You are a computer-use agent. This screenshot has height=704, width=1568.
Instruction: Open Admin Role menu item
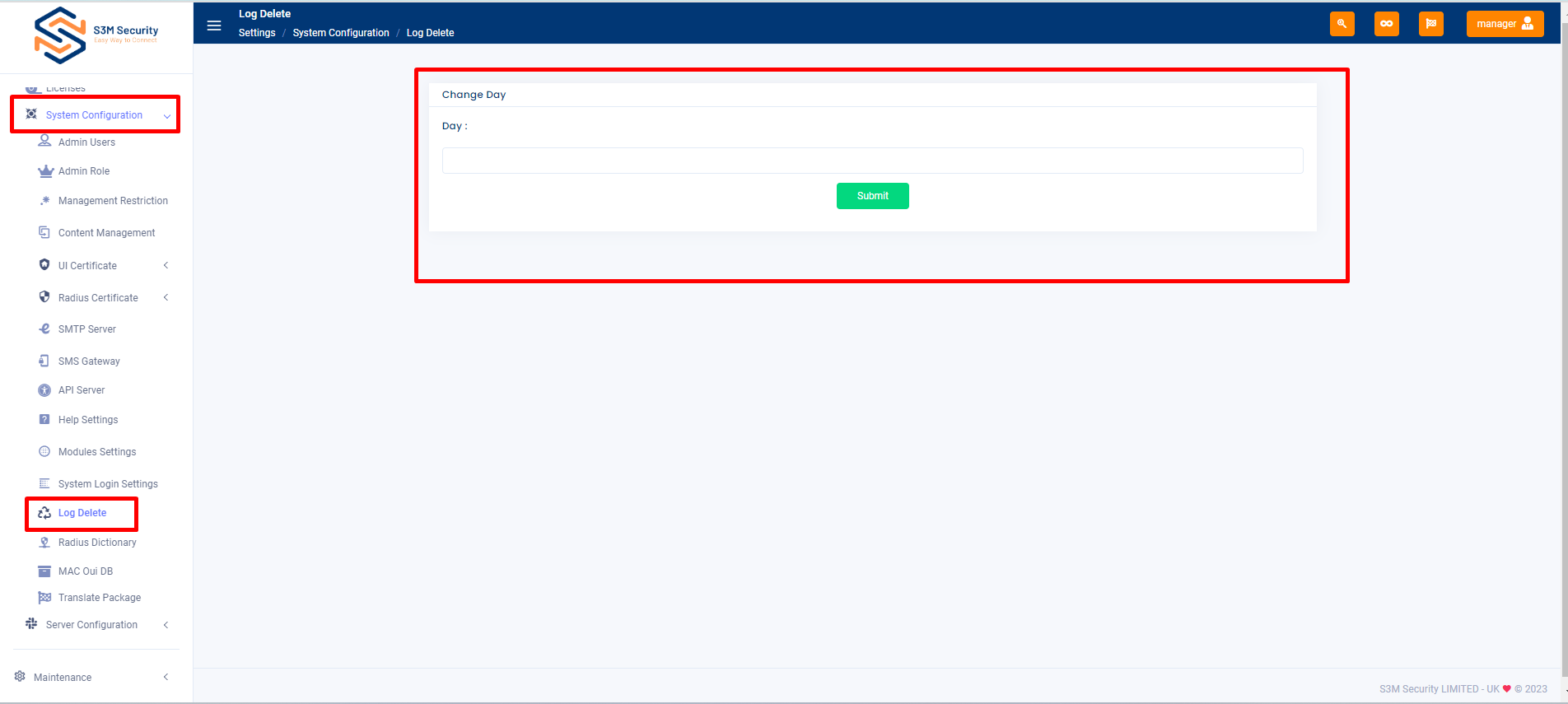point(84,171)
